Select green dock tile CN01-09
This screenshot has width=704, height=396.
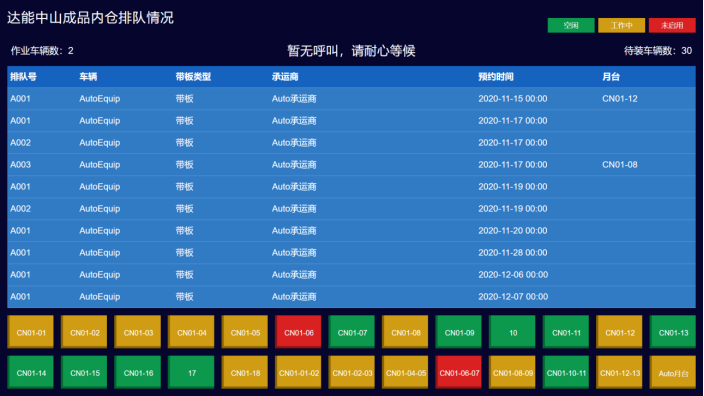[458, 332]
